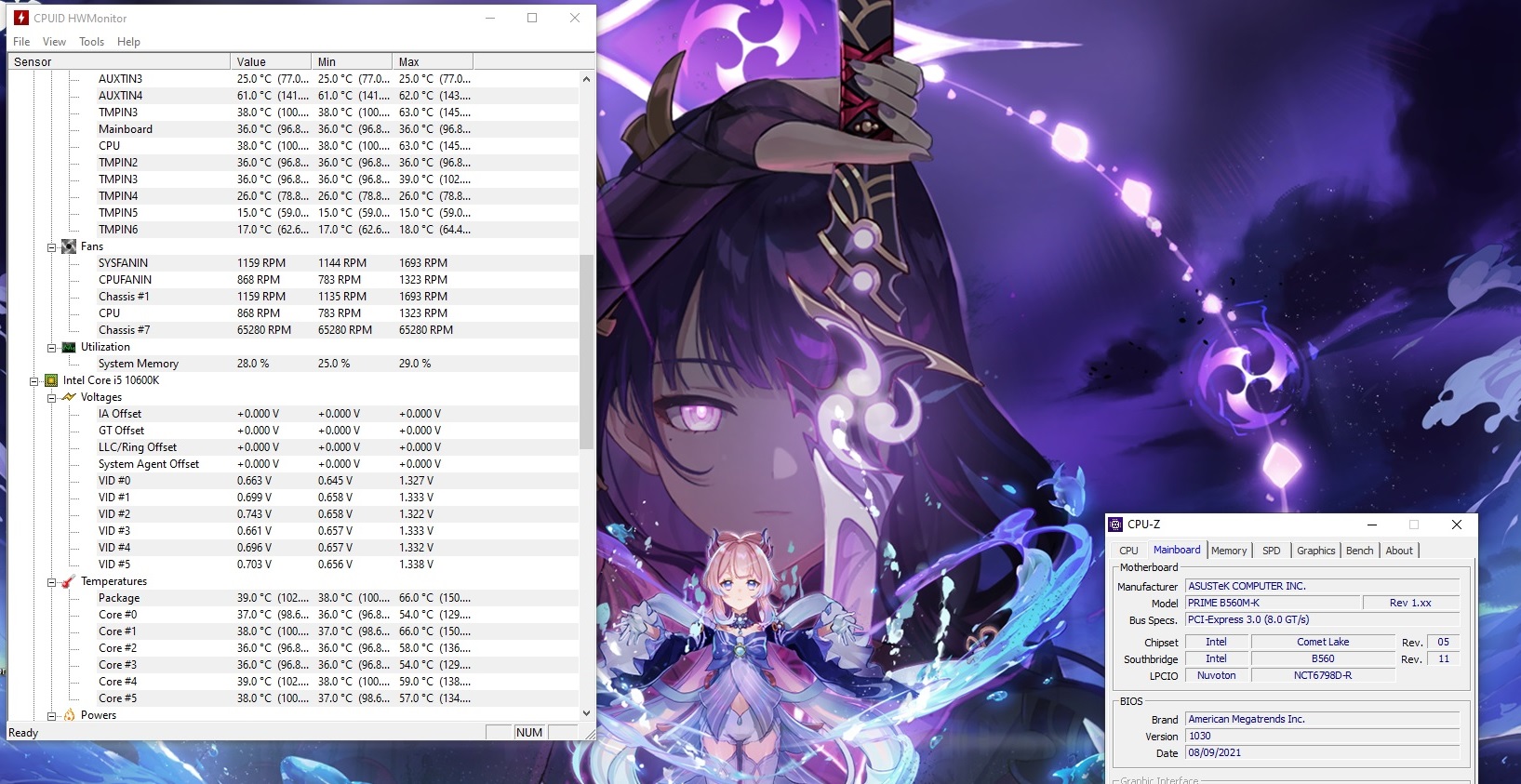This screenshot has height=784, width=1521.
Task: Switch to the Mainboard tab in CPU-Z
Action: click(1177, 550)
